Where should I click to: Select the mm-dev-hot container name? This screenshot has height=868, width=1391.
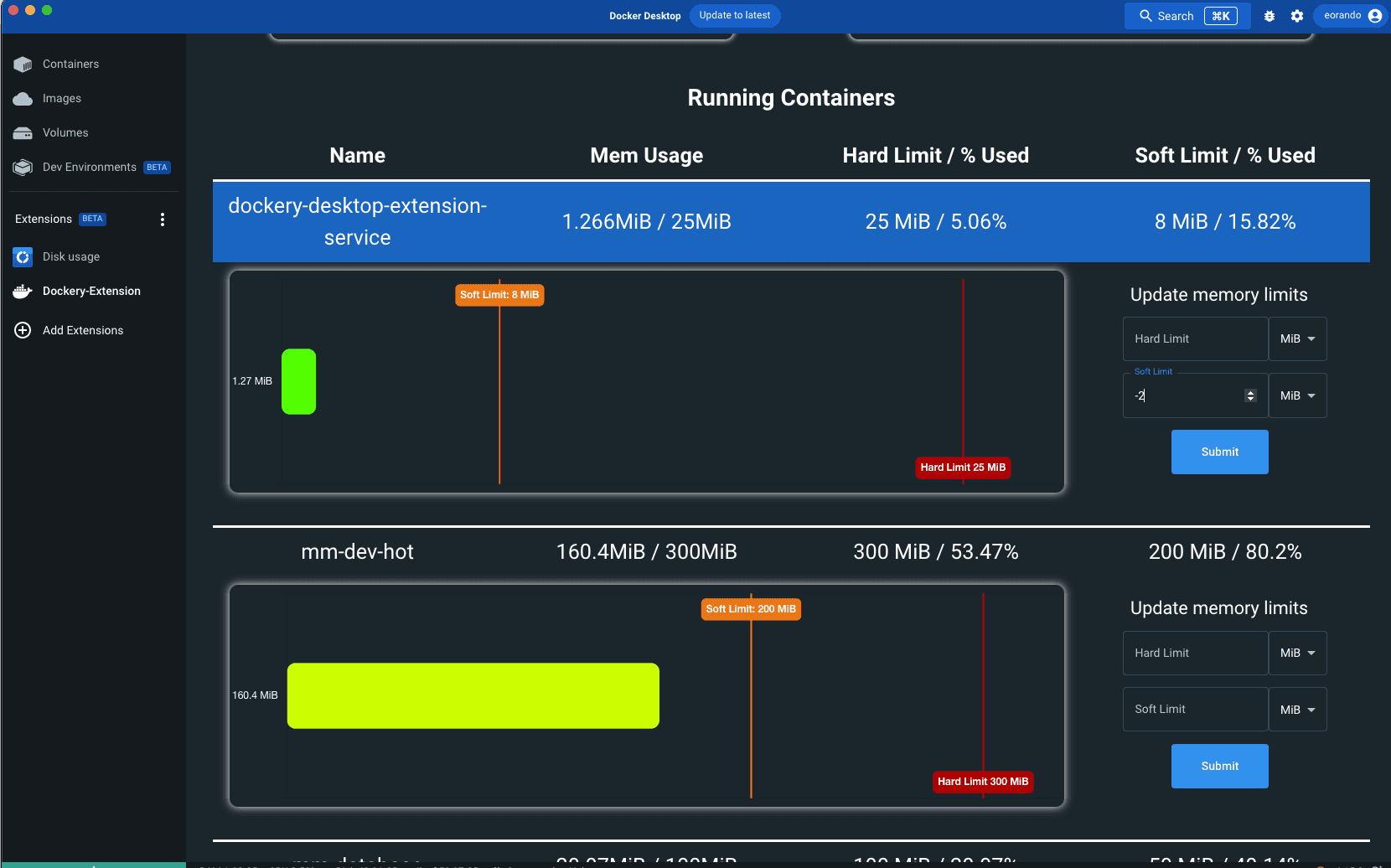(358, 552)
